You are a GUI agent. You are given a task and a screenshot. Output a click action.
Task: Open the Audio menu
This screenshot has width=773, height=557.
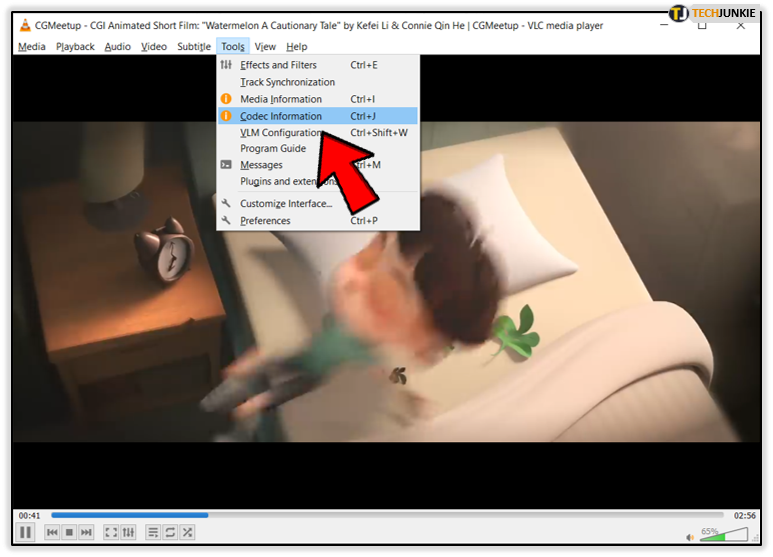point(117,46)
